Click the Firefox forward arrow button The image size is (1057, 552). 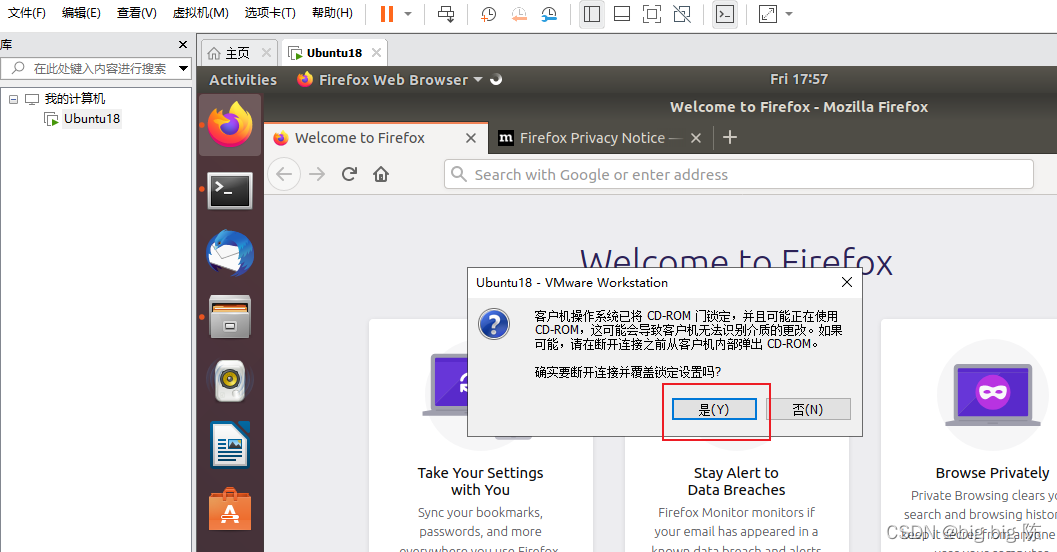click(317, 175)
